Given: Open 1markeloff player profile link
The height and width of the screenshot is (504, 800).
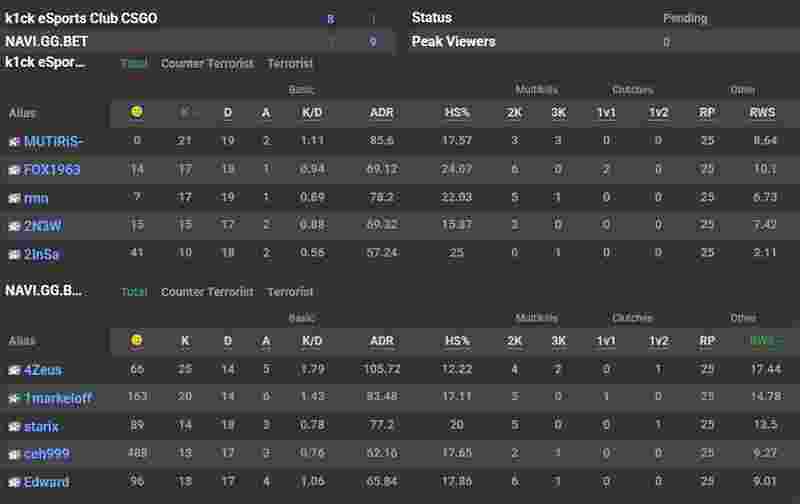Looking at the screenshot, I should coord(57,398).
